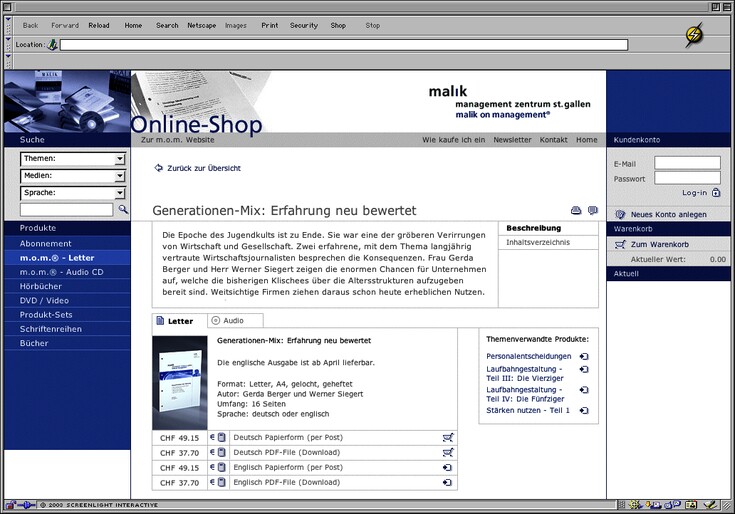Click the arrow icon for Englisch PDF-File row
This screenshot has height=514, width=735.
click(x=447, y=483)
